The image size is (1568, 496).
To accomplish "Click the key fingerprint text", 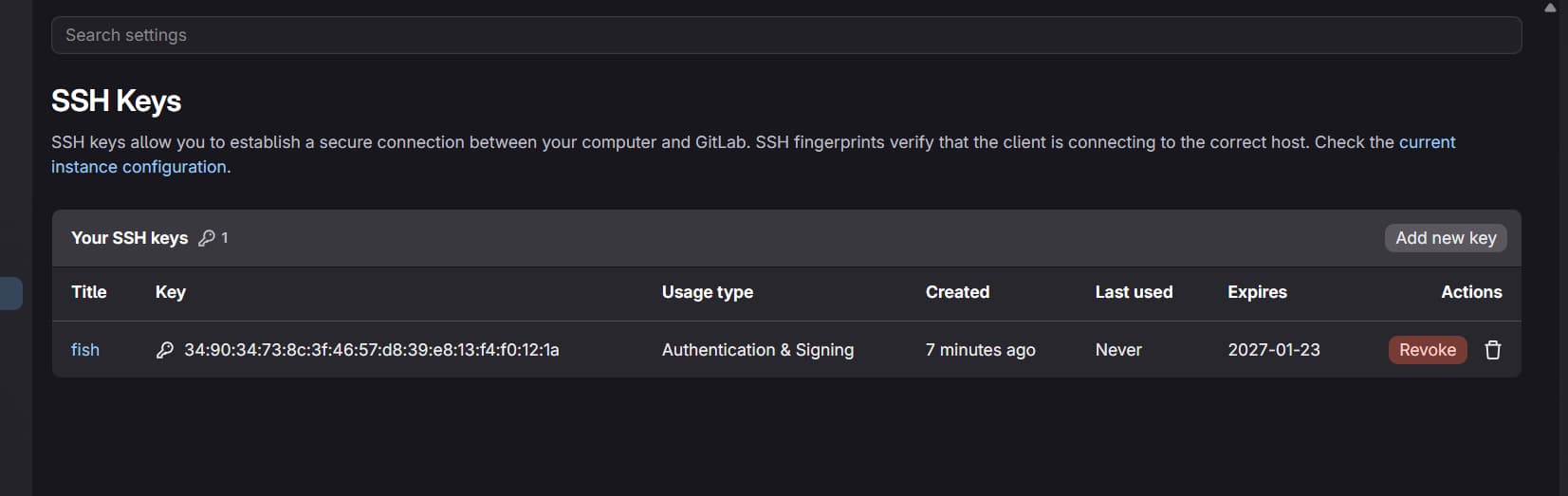I will coord(371,350).
